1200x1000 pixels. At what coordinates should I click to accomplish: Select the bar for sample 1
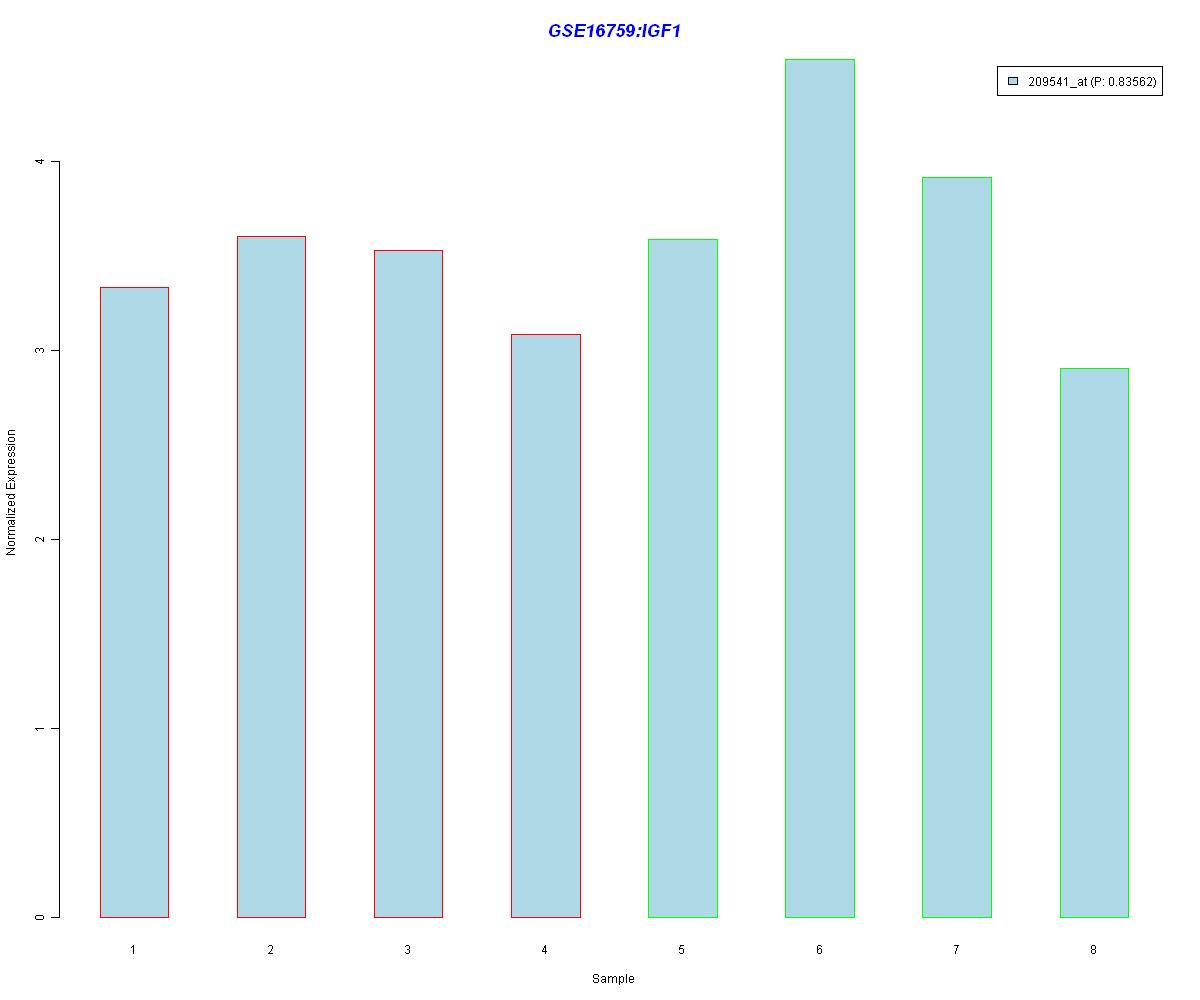(134, 602)
